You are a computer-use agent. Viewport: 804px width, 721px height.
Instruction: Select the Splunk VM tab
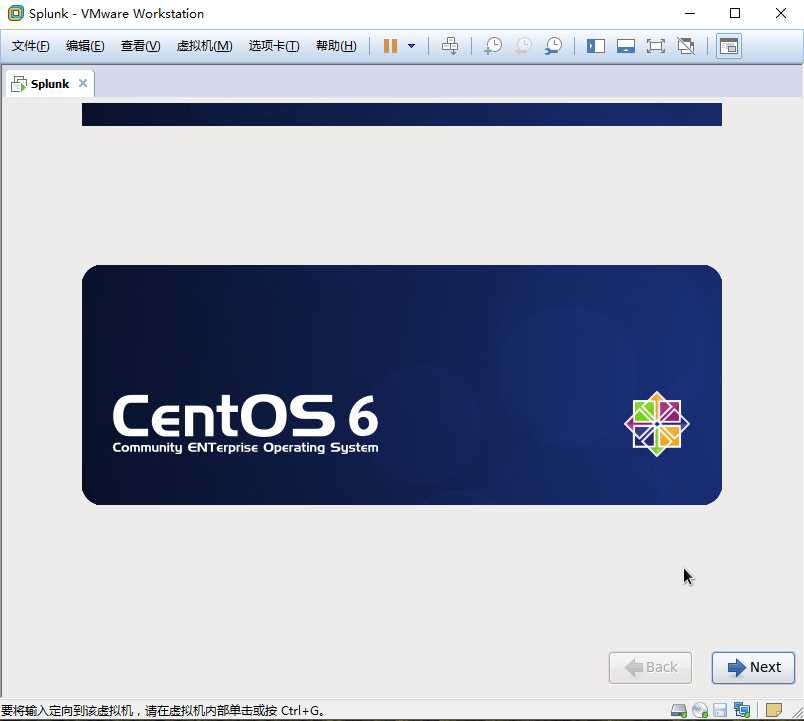(50, 84)
